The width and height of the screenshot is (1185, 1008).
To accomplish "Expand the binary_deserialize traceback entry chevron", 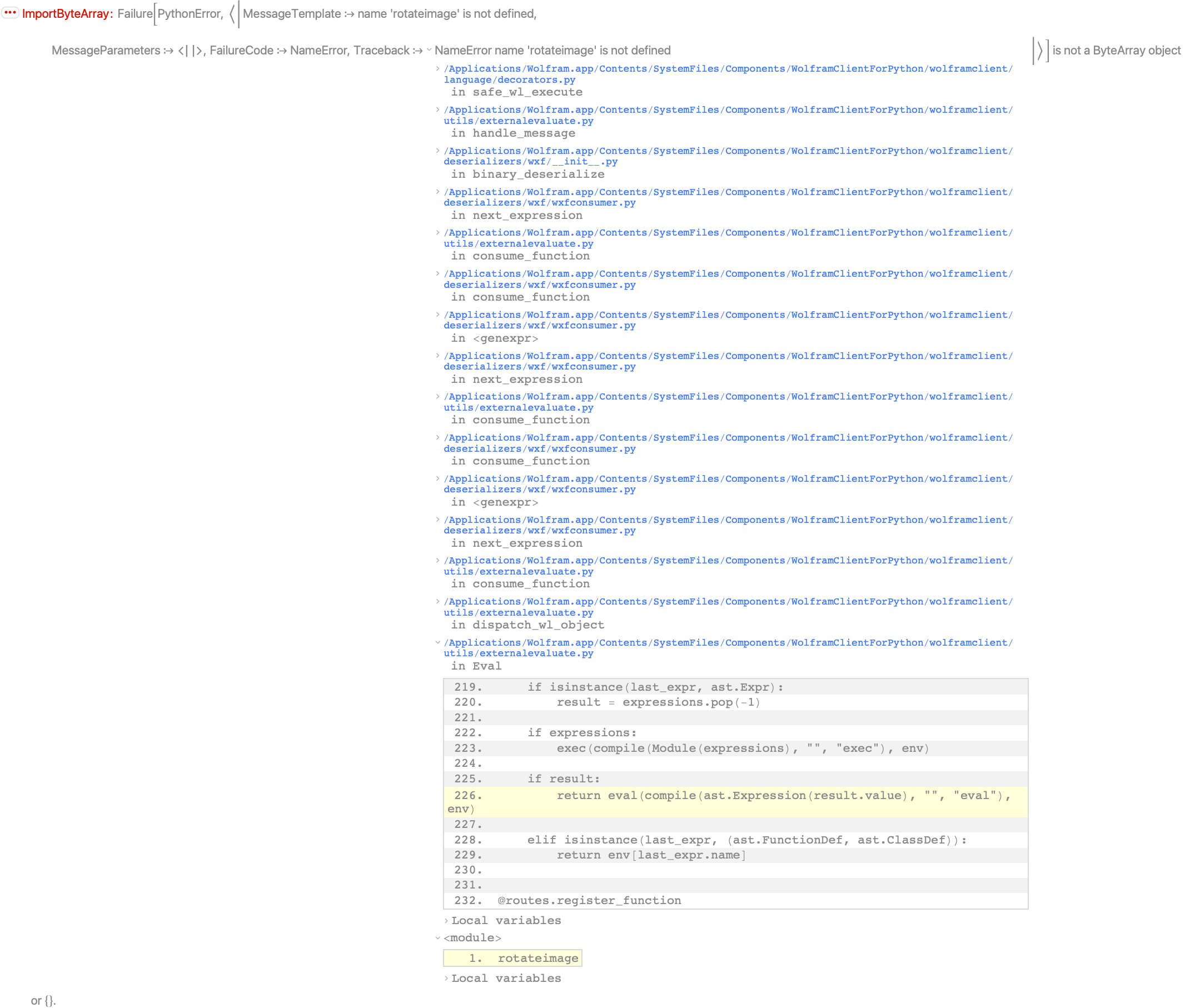I will 438,151.
